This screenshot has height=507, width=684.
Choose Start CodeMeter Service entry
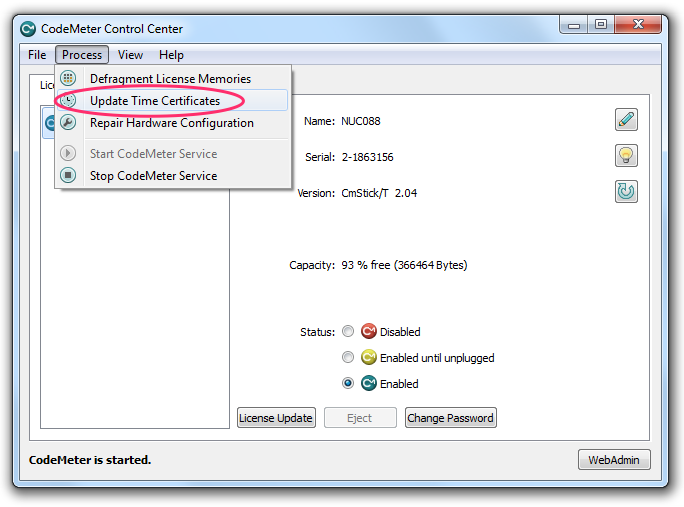(172, 153)
